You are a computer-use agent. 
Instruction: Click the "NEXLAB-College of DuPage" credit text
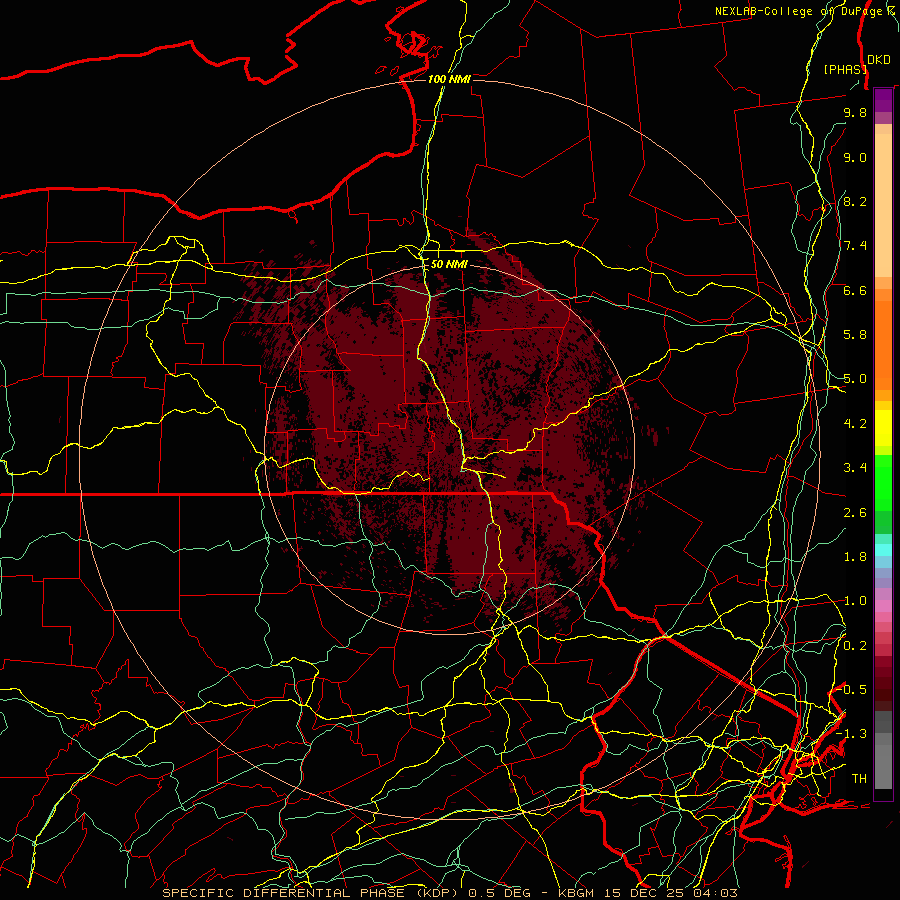coord(797,11)
